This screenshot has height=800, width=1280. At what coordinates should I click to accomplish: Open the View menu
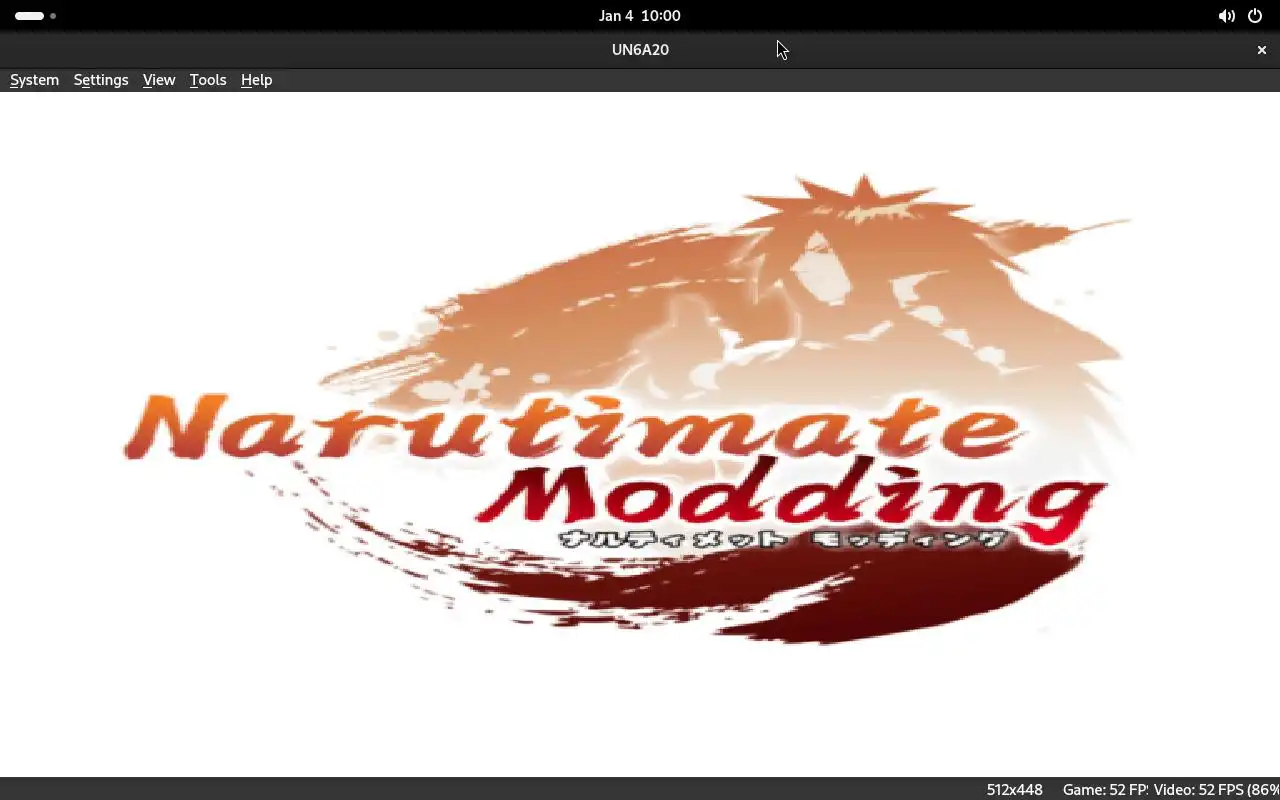[159, 80]
